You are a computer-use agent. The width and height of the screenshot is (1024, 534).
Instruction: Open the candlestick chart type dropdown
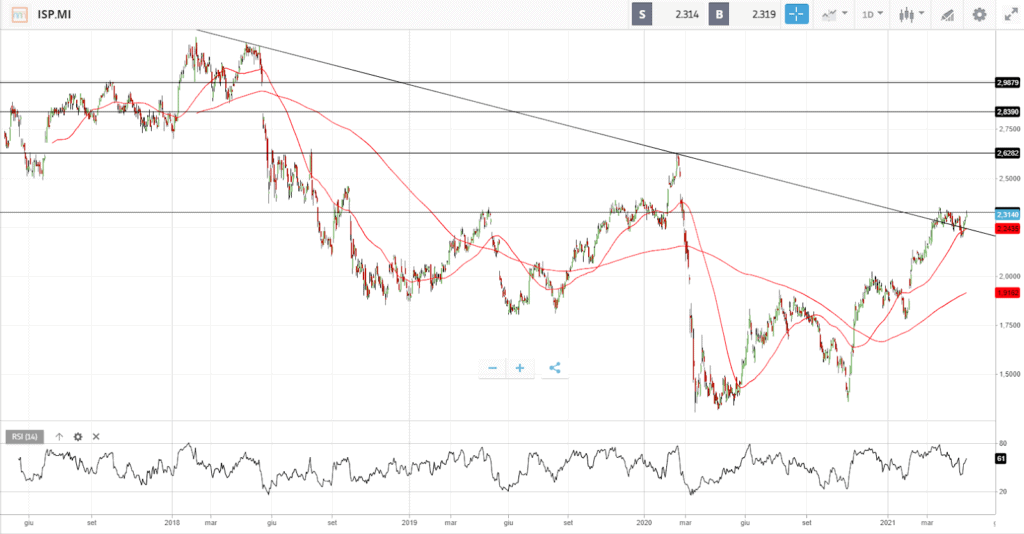point(911,14)
